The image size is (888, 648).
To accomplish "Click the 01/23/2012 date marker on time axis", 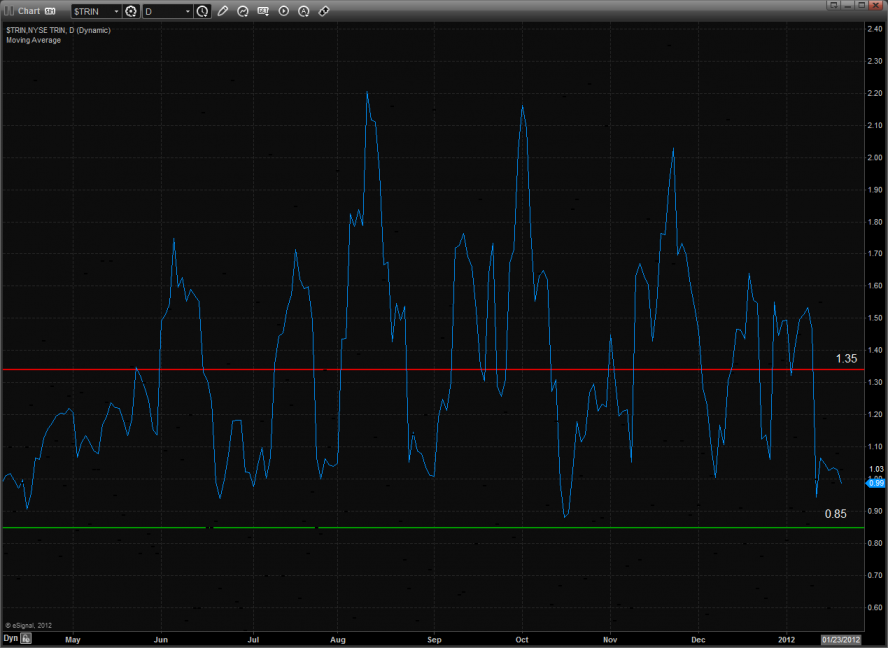I will (841, 640).
